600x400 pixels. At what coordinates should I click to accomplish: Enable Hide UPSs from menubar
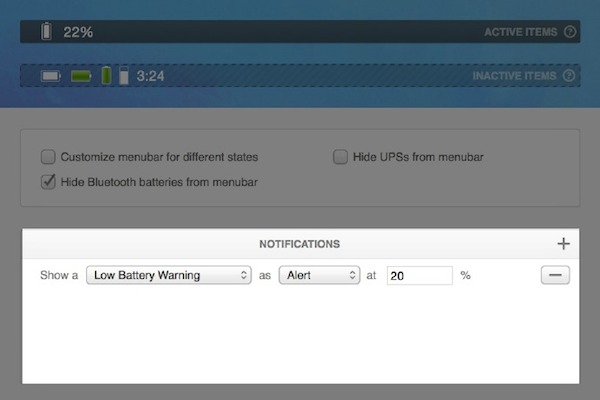(340, 157)
